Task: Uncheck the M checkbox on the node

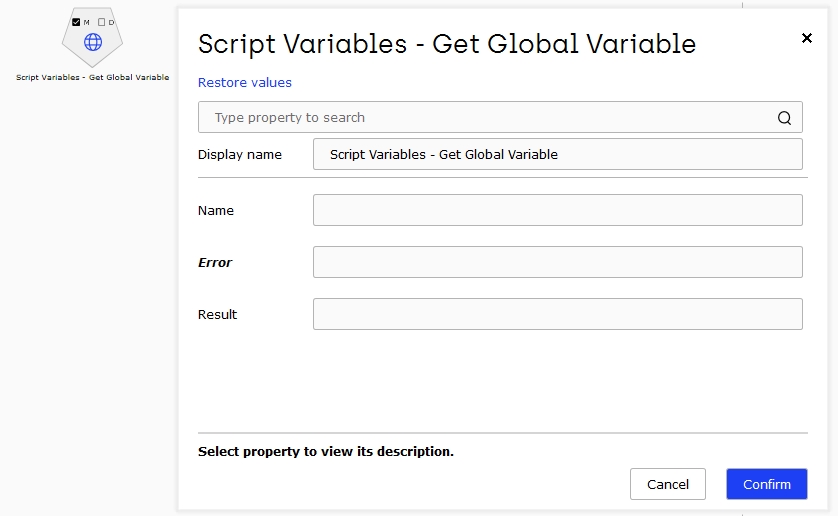Action: click(x=76, y=22)
